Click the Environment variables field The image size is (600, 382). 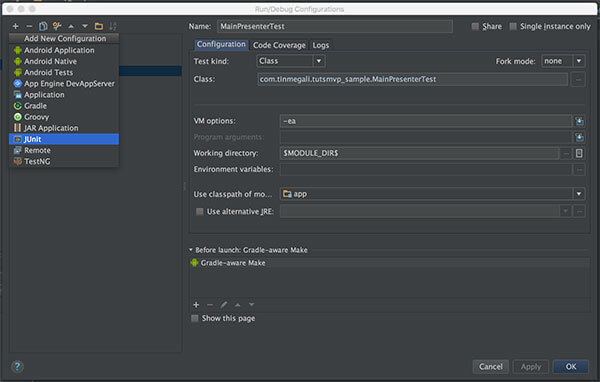pos(426,169)
